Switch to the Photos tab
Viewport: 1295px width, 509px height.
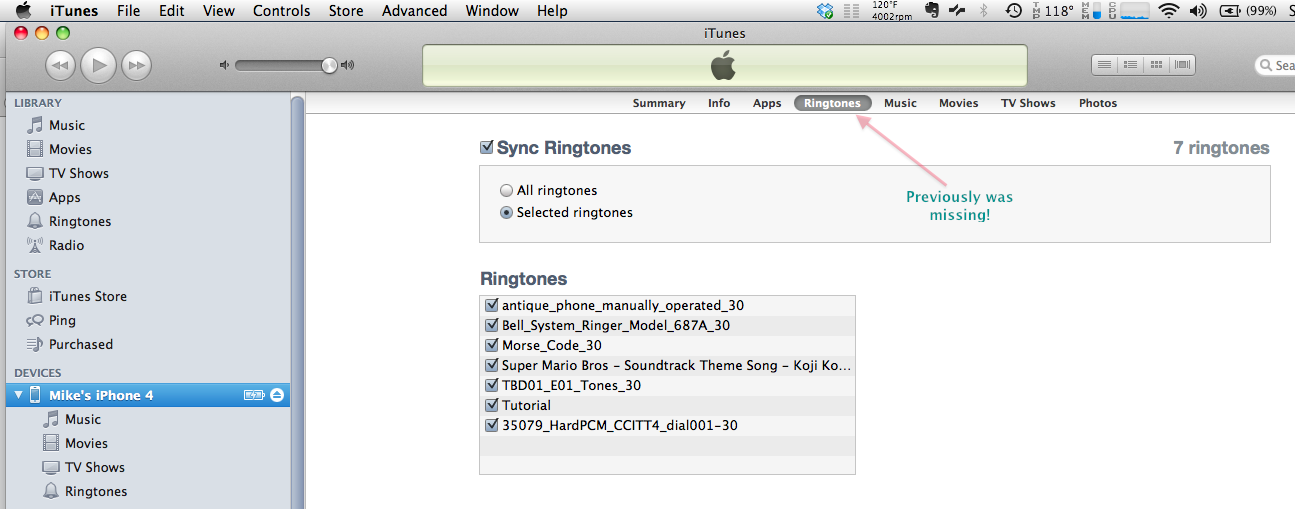pos(1098,103)
